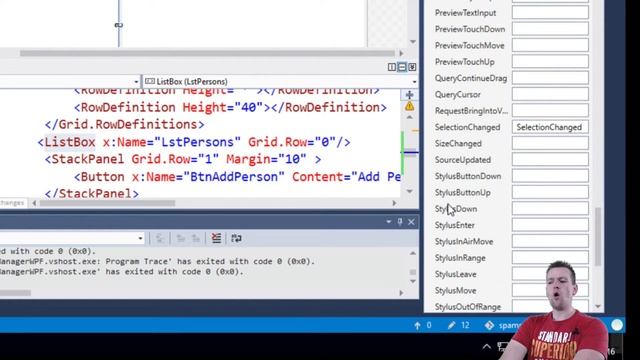Click the Height="40" RowDefinition line

(x=230, y=107)
